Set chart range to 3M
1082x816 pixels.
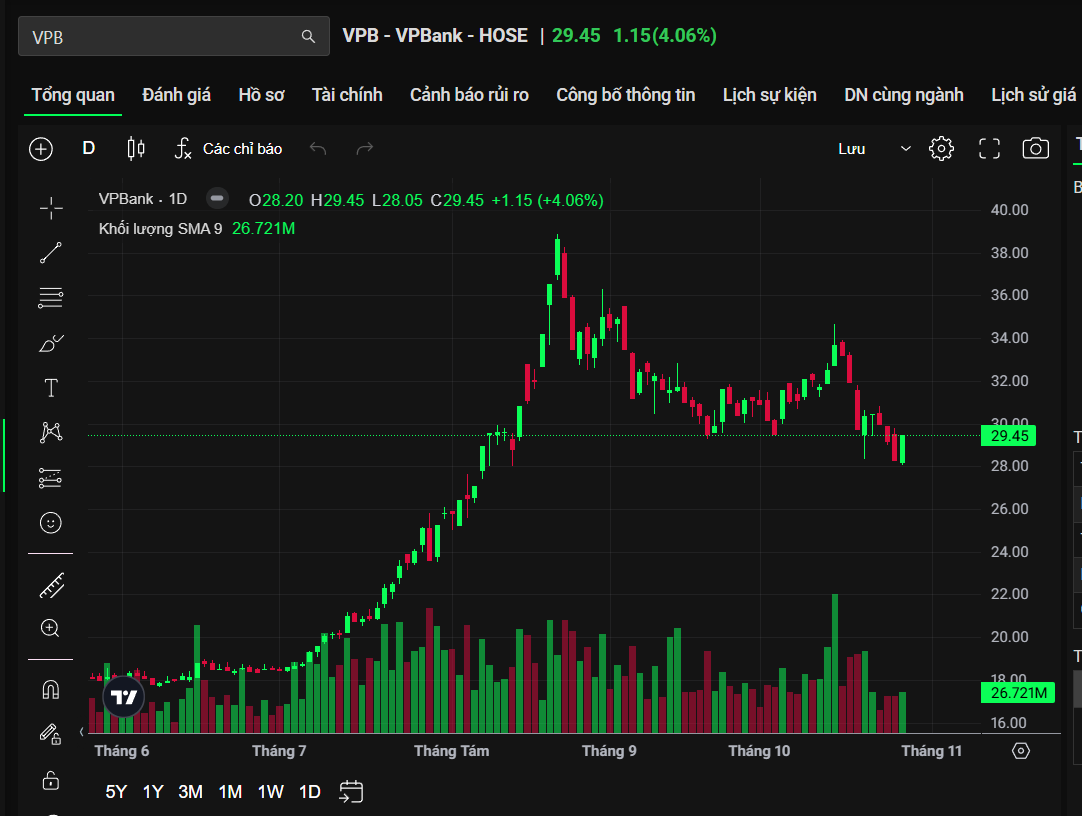click(190, 792)
